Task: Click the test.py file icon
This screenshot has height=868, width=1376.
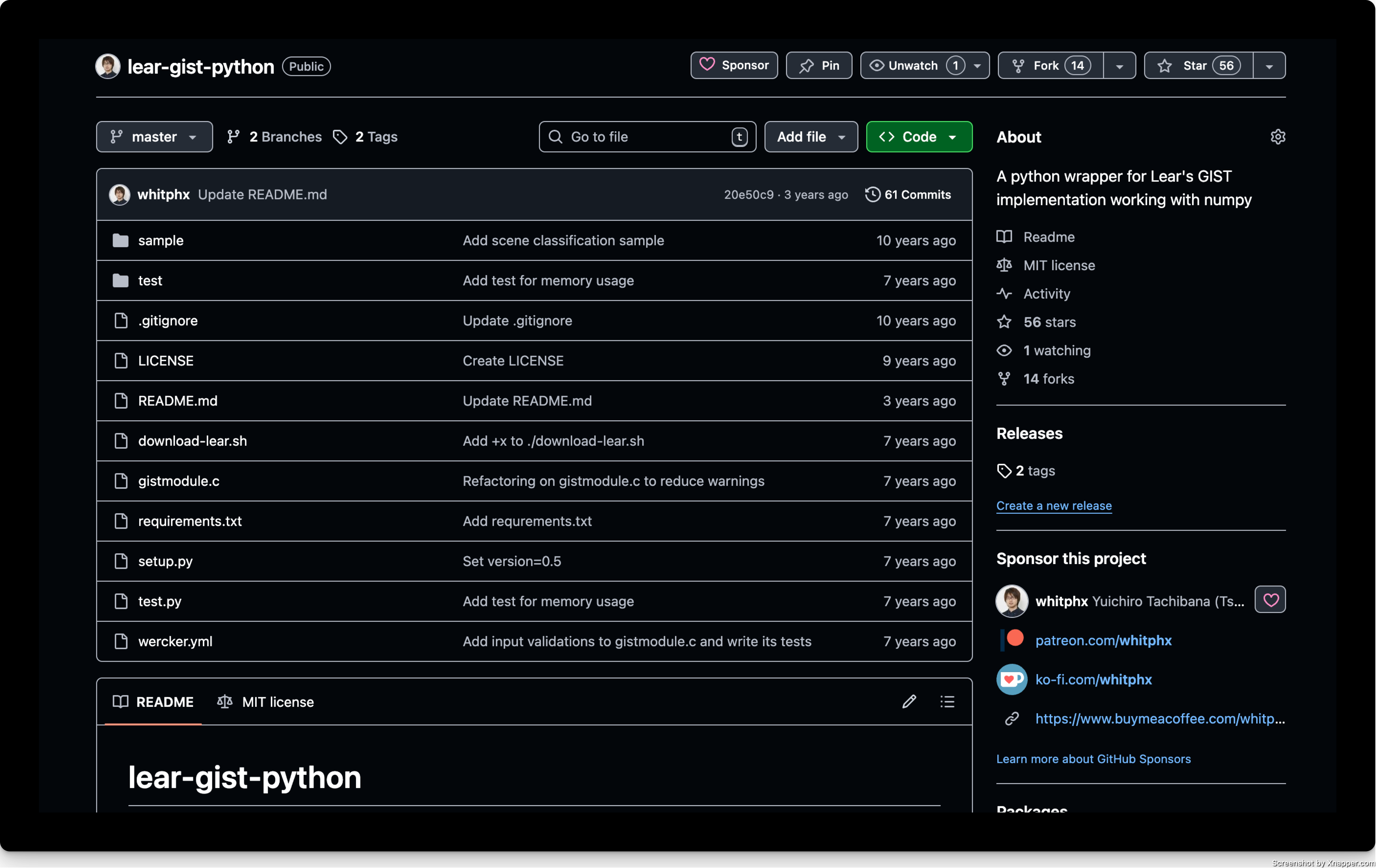Action: click(121, 601)
